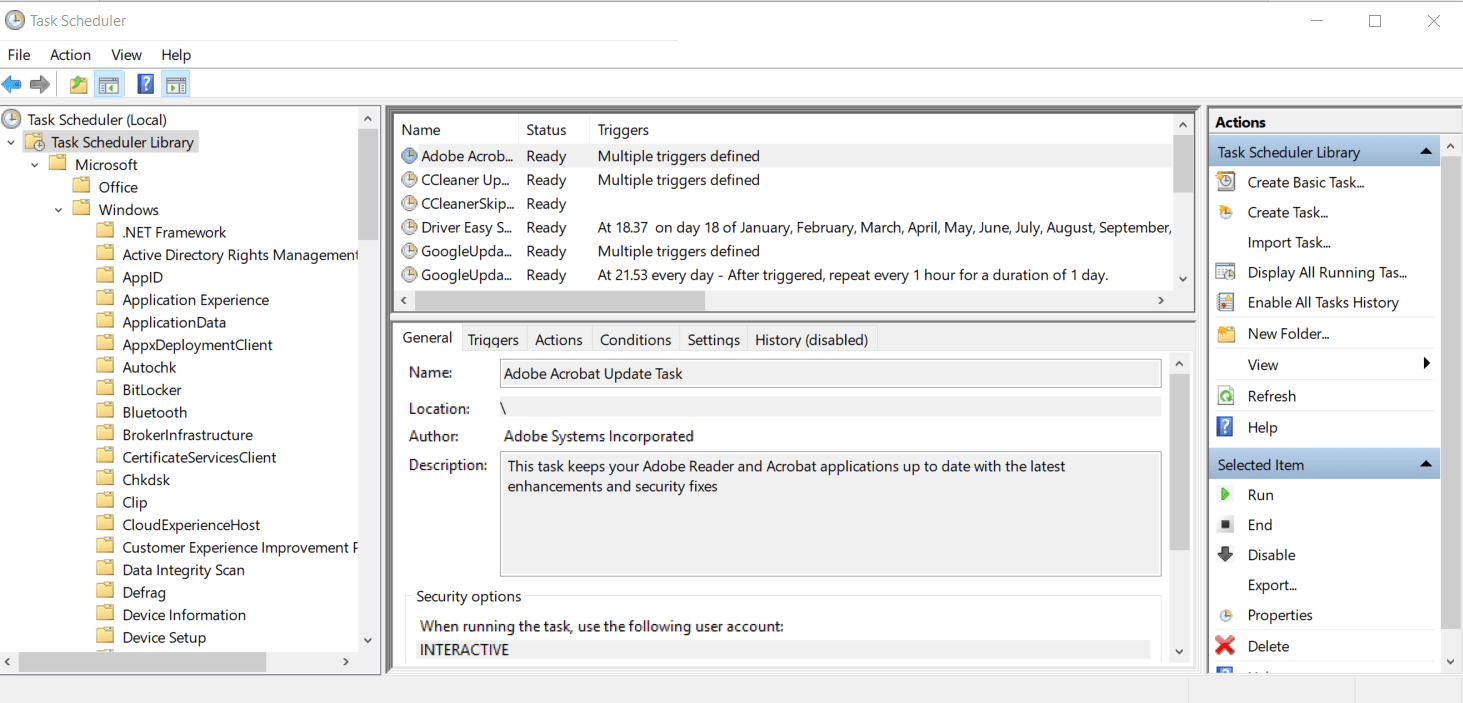
Task: Click the blue Help toolbar icon
Action: (x=146, y=85)
